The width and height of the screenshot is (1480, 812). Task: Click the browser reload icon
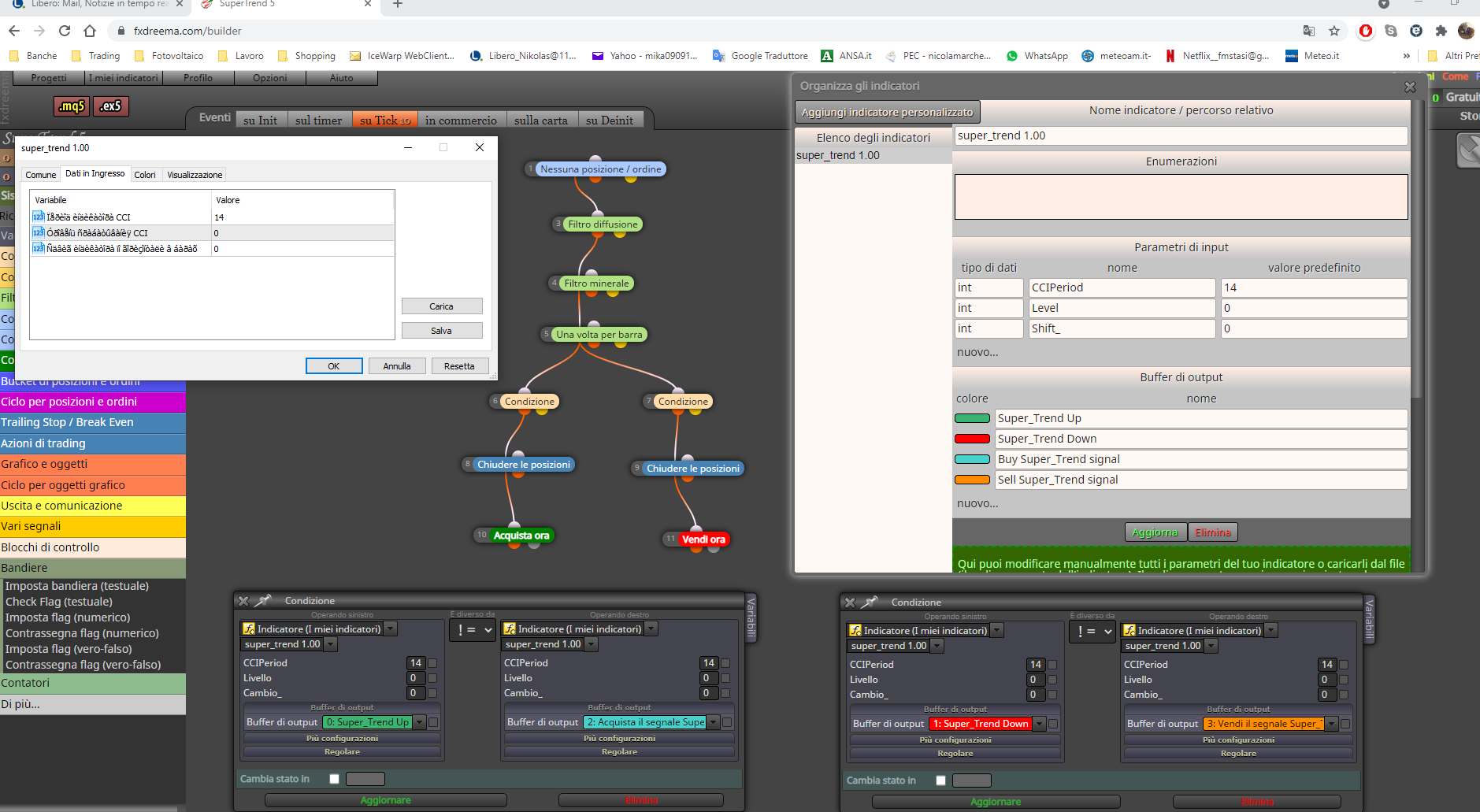65,31
